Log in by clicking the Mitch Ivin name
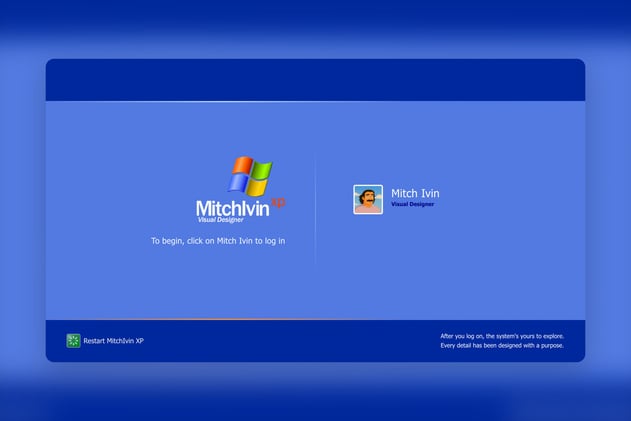The image size is (631, 421). (x=415, y=194)
